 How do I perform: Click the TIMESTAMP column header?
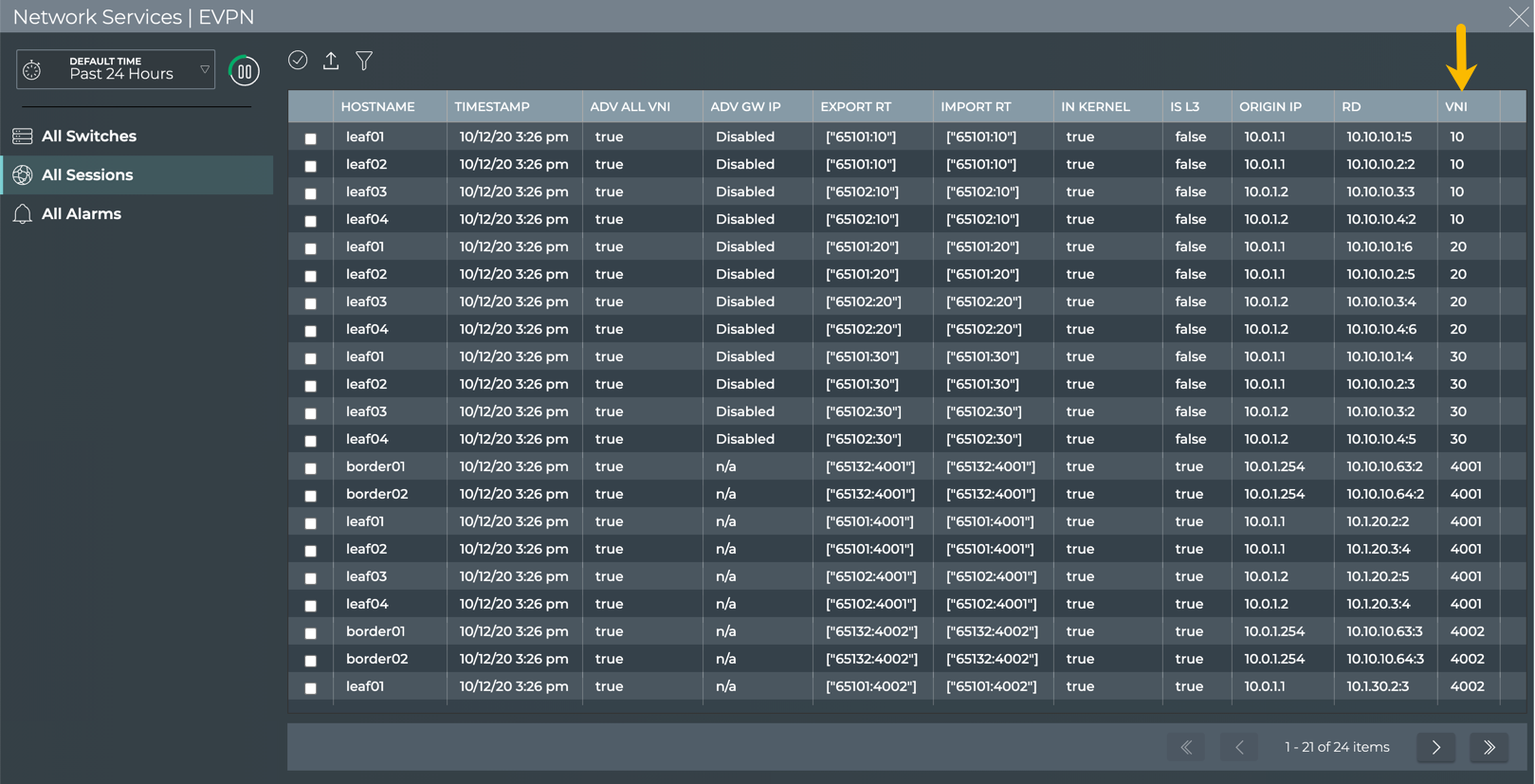[491, 107]
